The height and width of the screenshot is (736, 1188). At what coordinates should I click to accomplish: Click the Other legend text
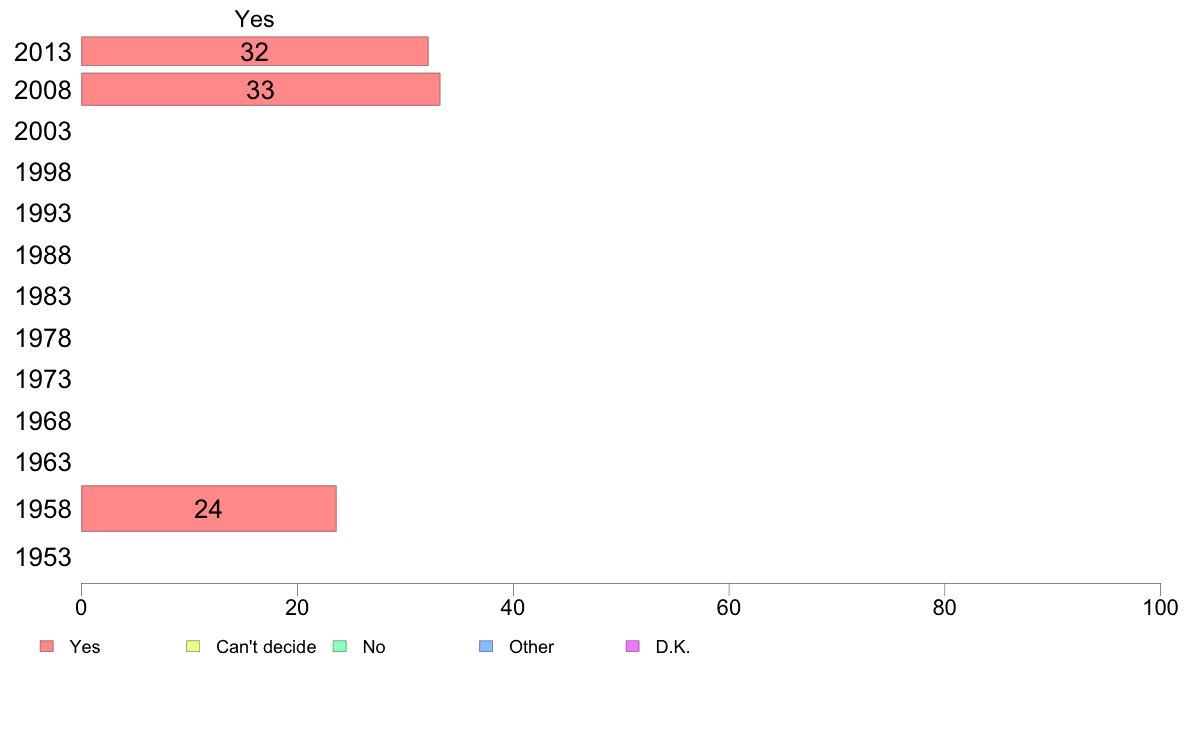coord(531,647)
